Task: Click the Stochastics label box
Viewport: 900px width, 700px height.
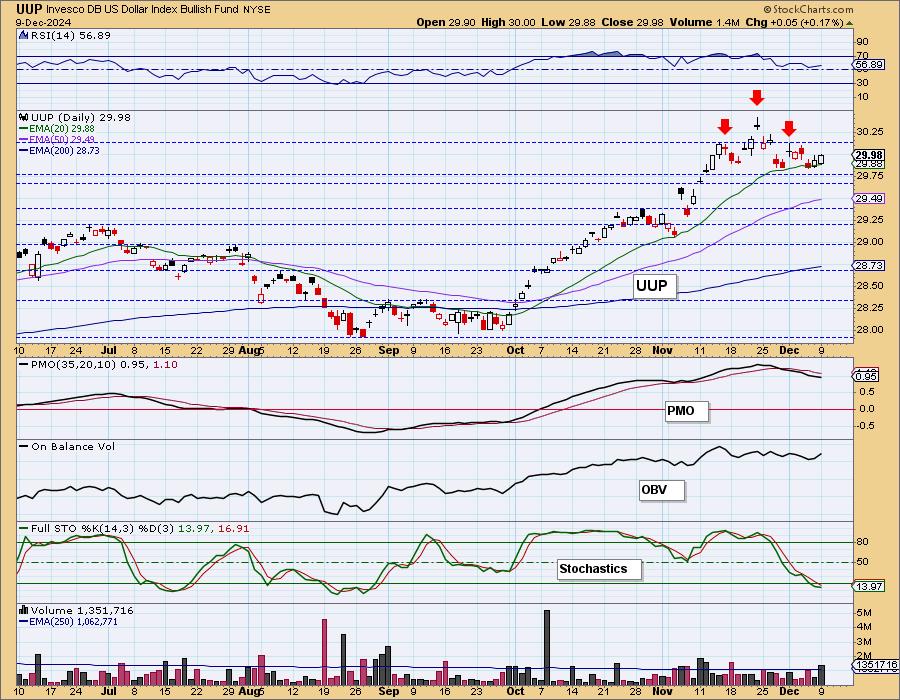Action: (599, 569)
